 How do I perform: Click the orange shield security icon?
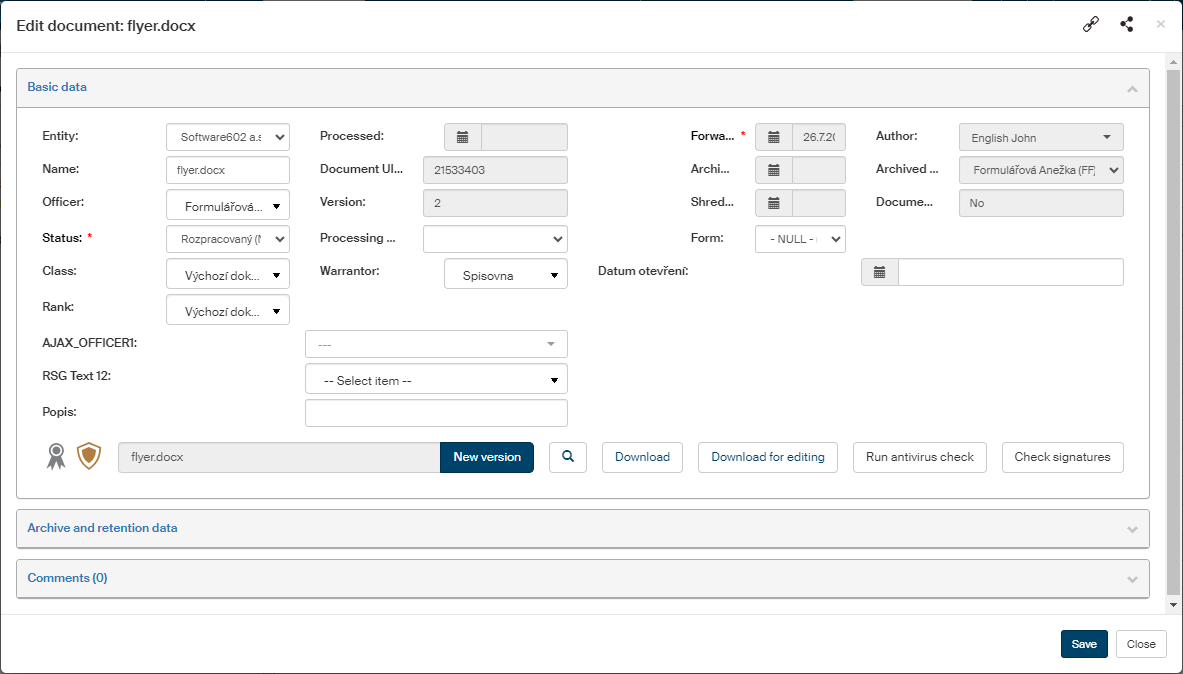pyautogui.click(x=89, y=457)
